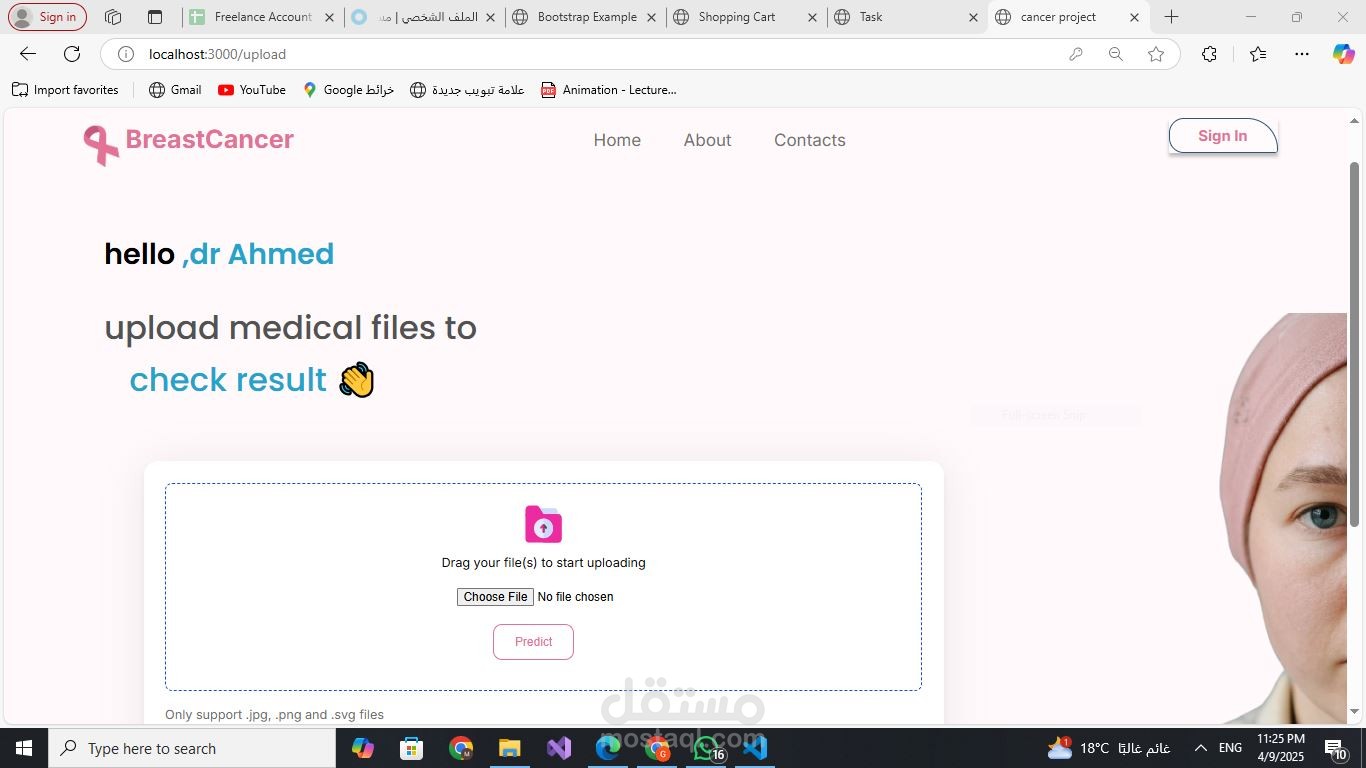This screenshot has height=768, width=1366.
Task: Open the YouTube bookmark
Action: click(x=252, y=90)
